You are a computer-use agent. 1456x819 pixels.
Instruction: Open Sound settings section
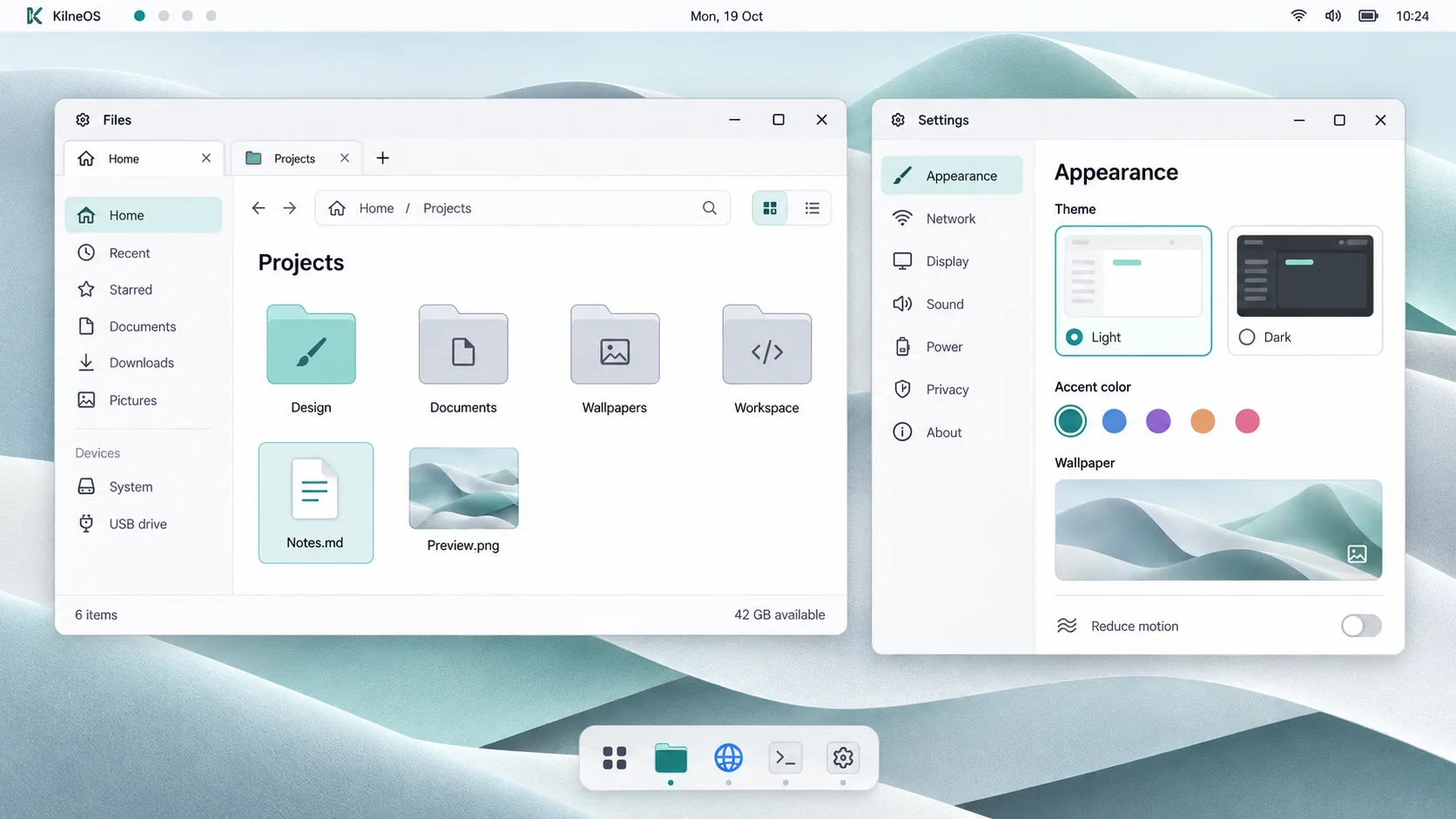pyautogui.click(x=952, y=304)
